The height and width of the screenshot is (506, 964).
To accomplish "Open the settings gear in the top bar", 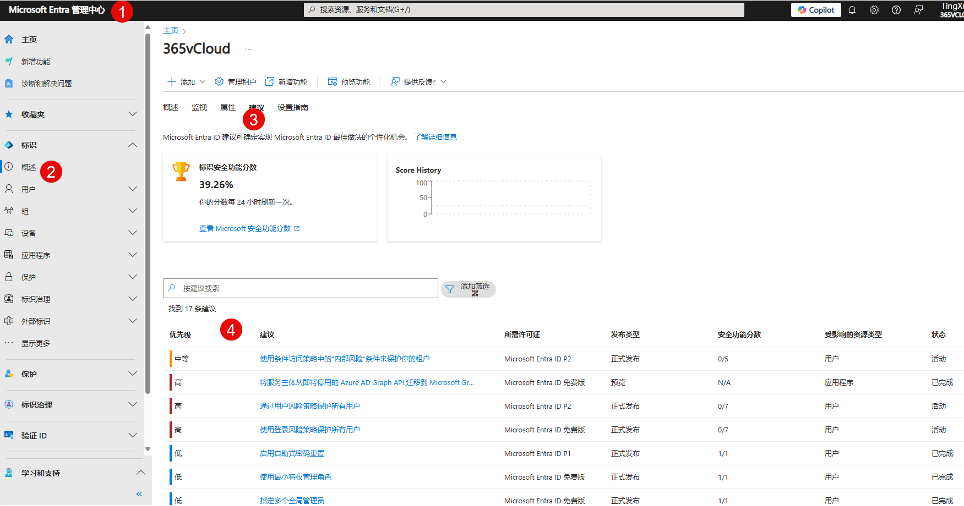I will click(x=874, y=10).
